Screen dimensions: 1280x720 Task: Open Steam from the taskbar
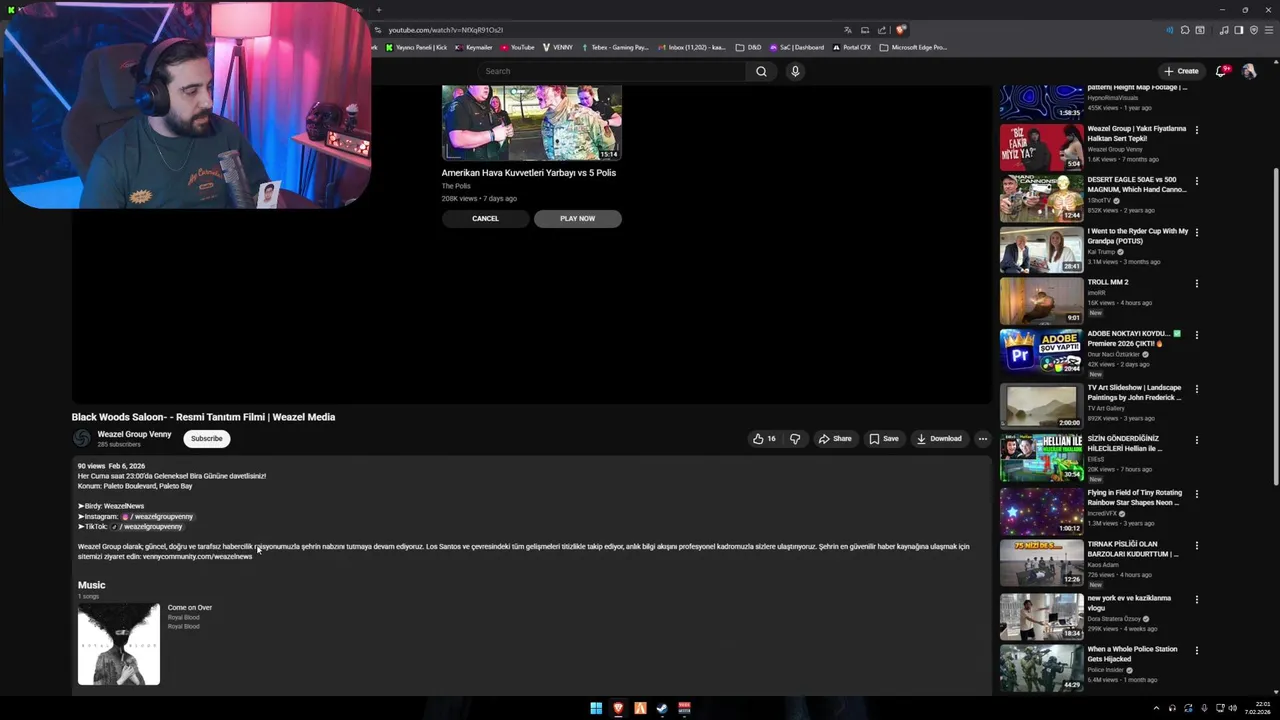[662, 708]
